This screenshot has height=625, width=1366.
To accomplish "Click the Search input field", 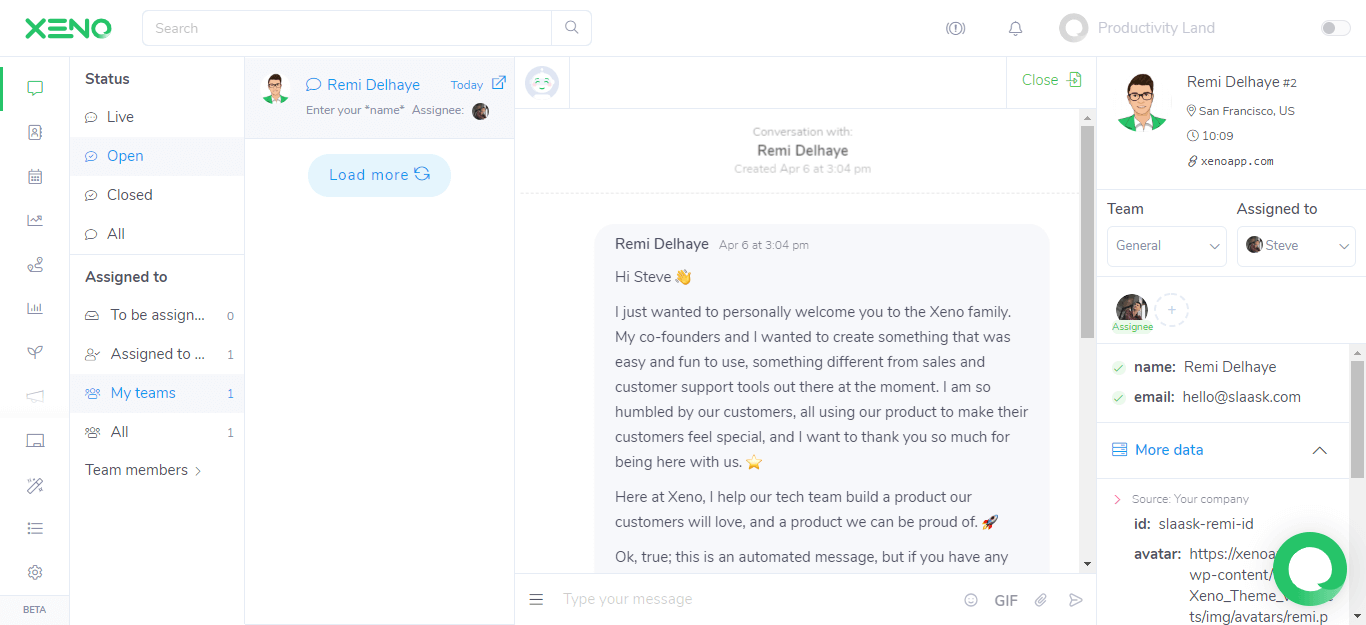I will click(348, 28).
